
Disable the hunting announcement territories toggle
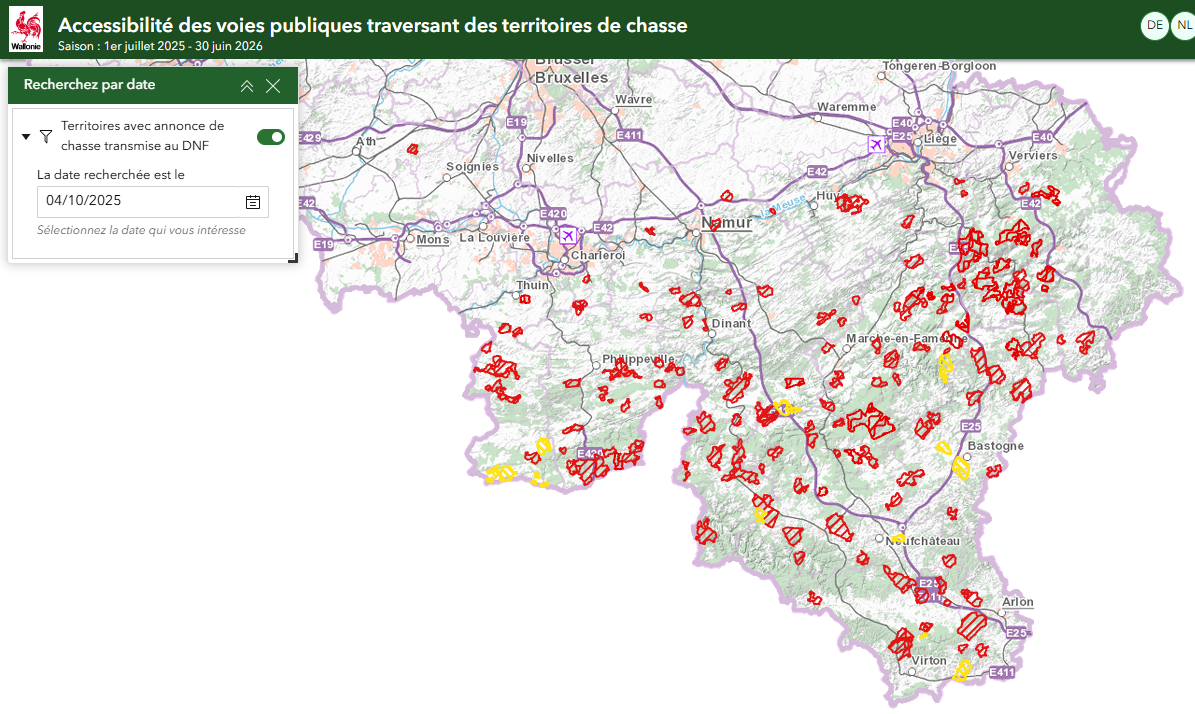tap(270, 137)
